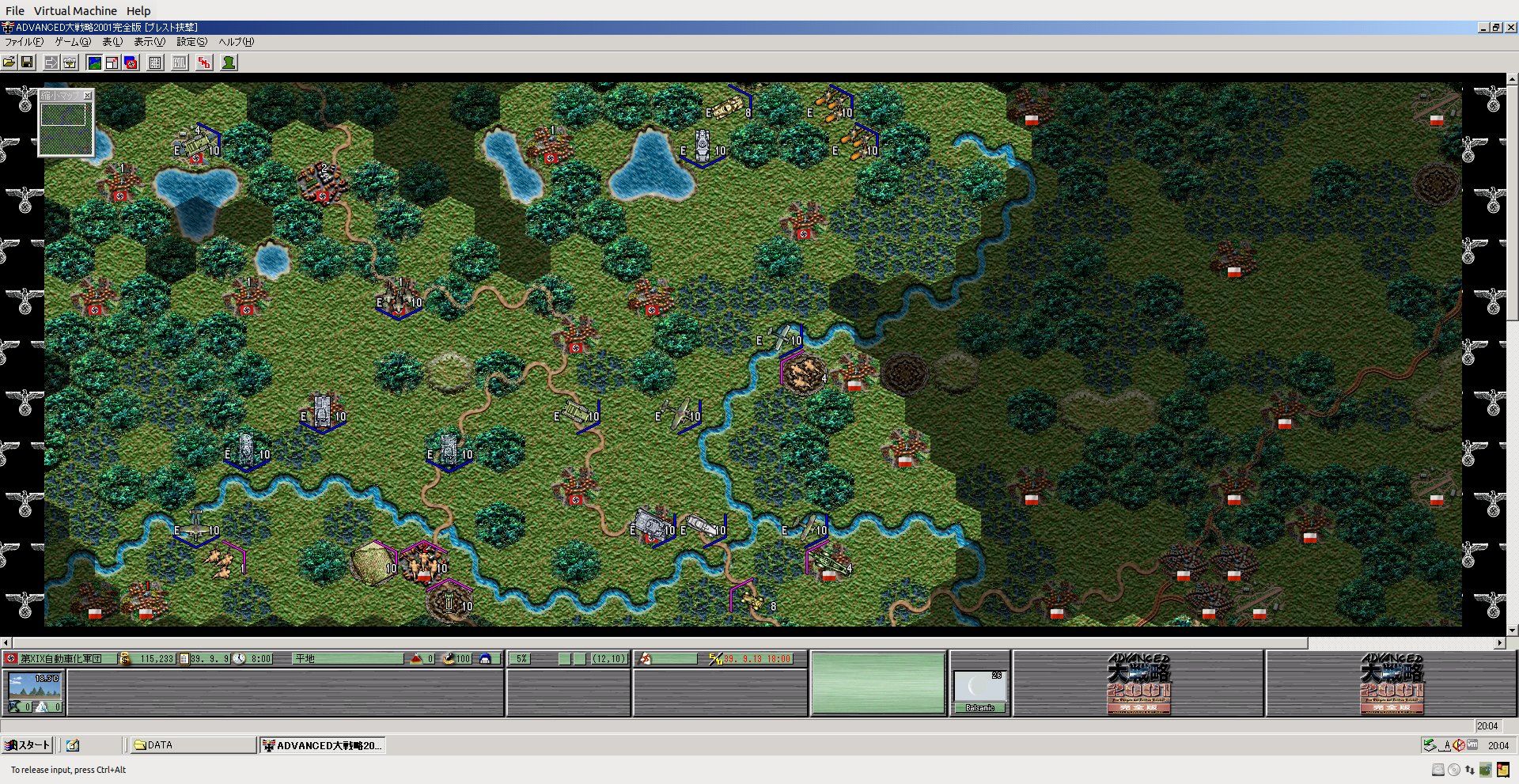Click the mini-map overview thumbnail
Screen dimensions: 1519x784
[66, 128]
